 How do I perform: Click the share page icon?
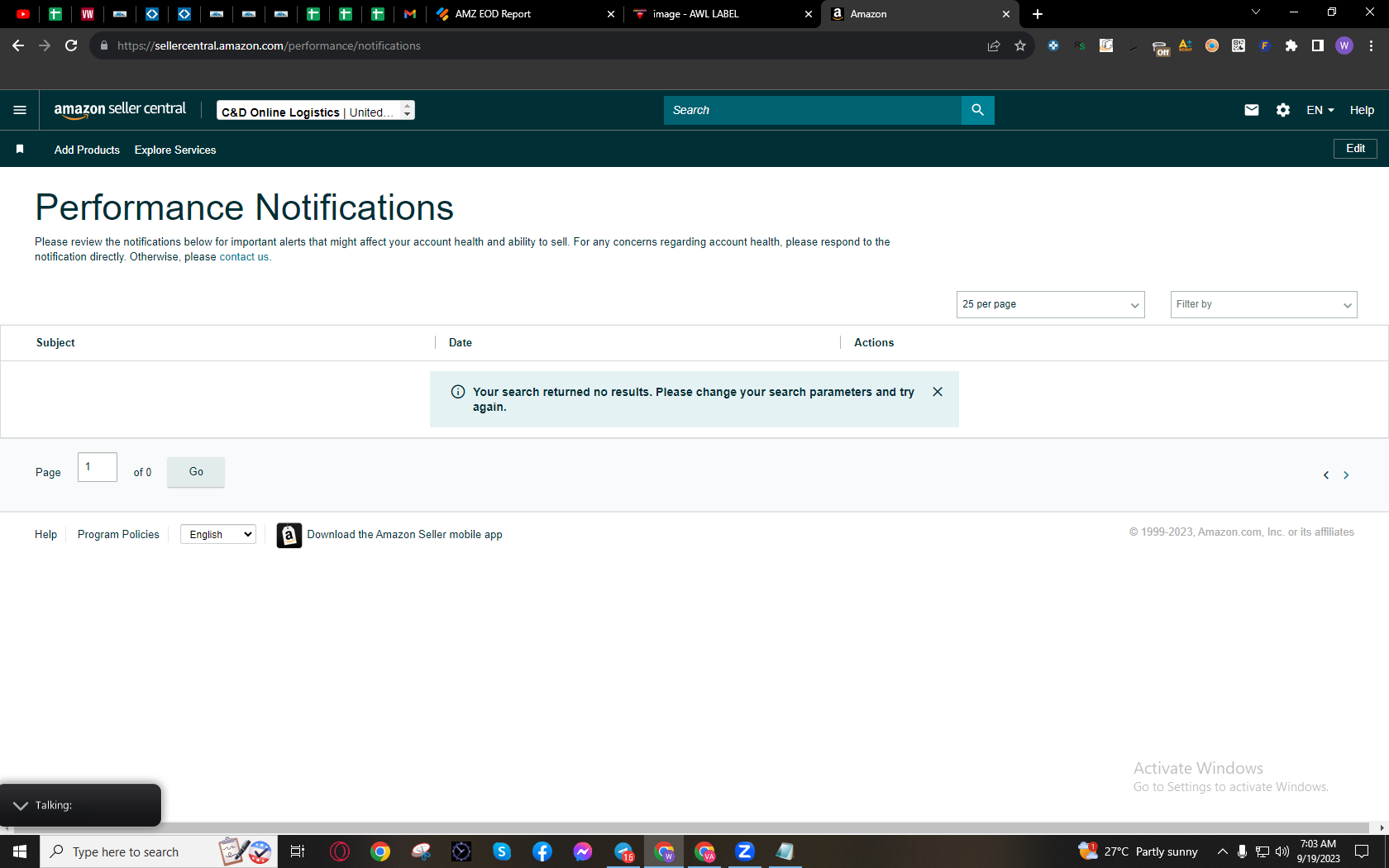tap(994, 45)
